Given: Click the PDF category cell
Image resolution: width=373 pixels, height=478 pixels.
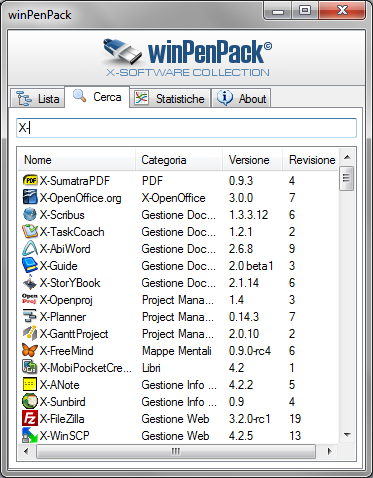Looking at the screenshot, I should tap(152, 181).
